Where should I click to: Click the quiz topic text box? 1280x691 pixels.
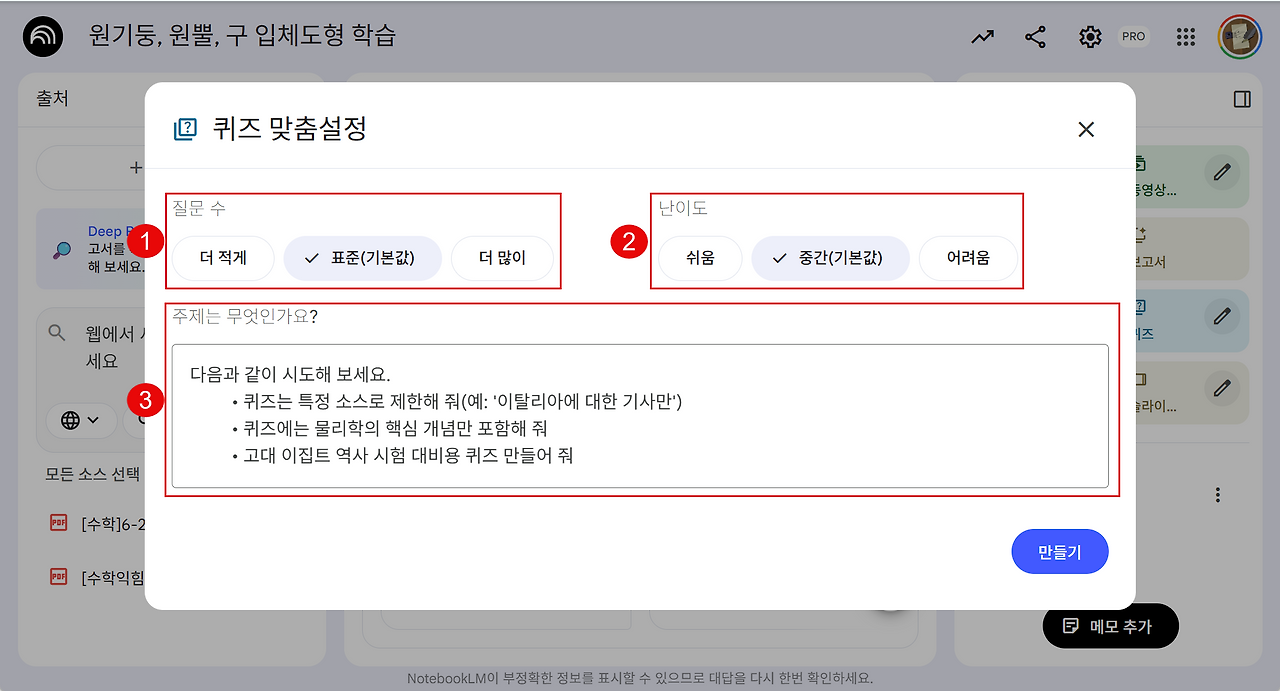[640, 416]
